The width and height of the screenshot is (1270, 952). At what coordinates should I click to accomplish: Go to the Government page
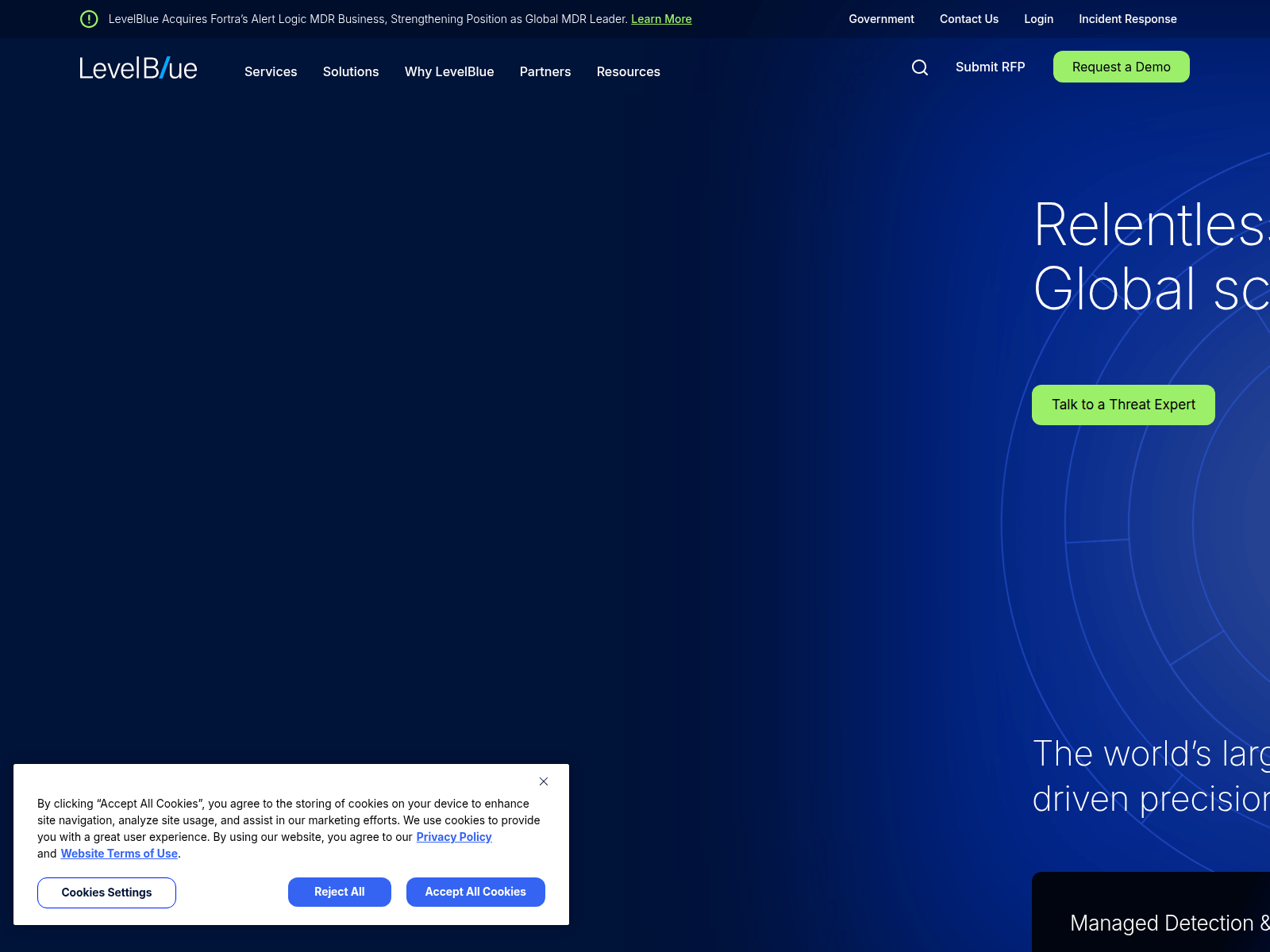coord(881,19)
